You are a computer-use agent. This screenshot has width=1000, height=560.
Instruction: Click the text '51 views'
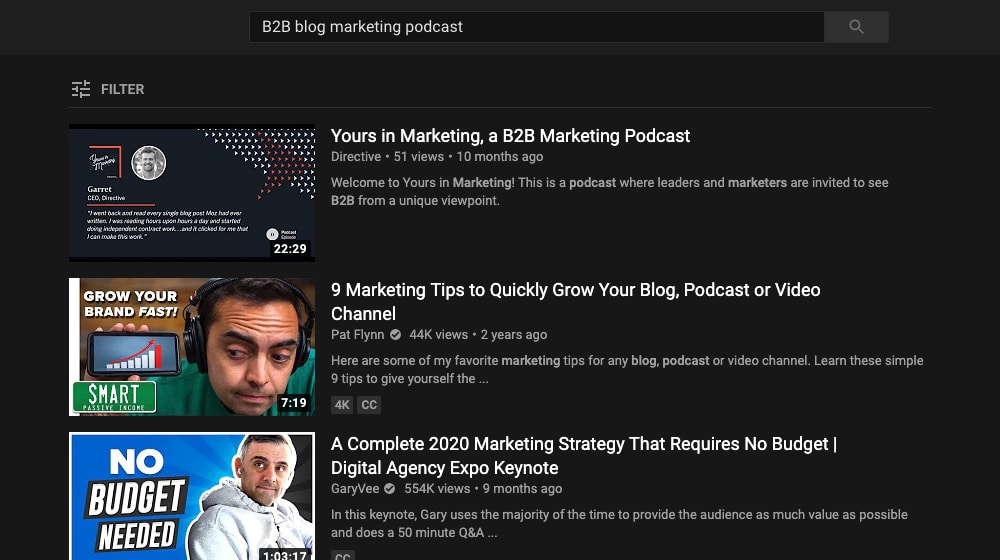coord(418,156)
